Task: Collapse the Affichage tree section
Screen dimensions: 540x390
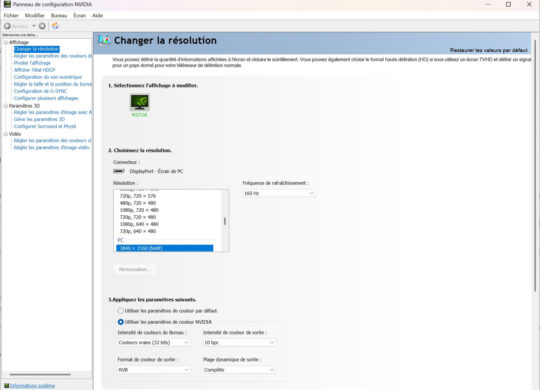Action: (x=6, y=42)
